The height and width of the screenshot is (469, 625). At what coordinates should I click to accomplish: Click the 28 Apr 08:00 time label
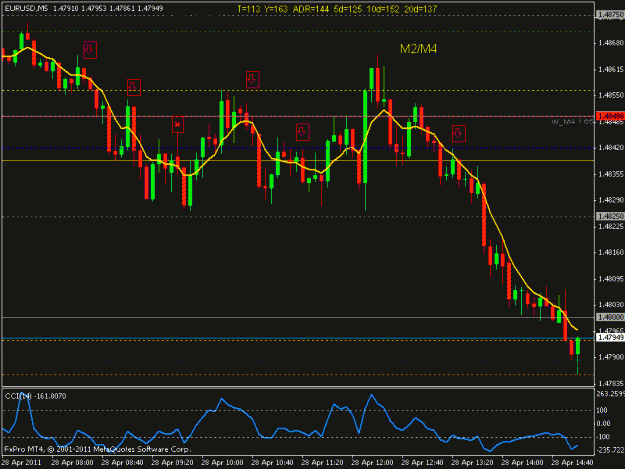pyautogui.click(x=72, y=463)
